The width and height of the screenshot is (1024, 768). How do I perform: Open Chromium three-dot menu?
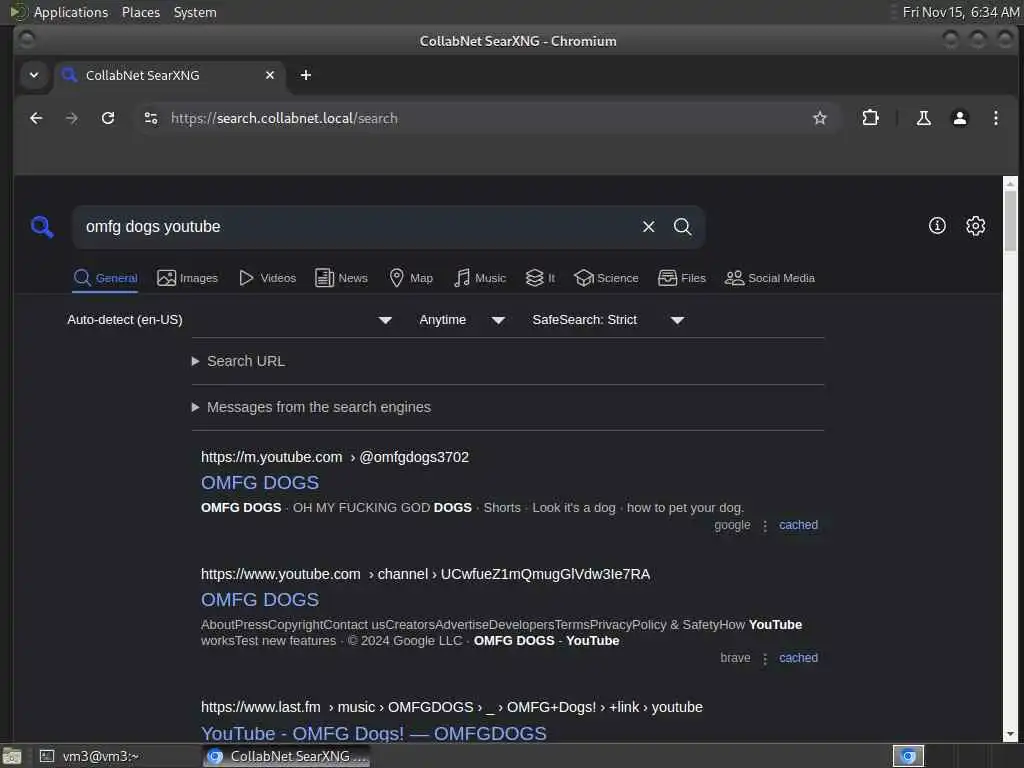[x=995, y=118]
